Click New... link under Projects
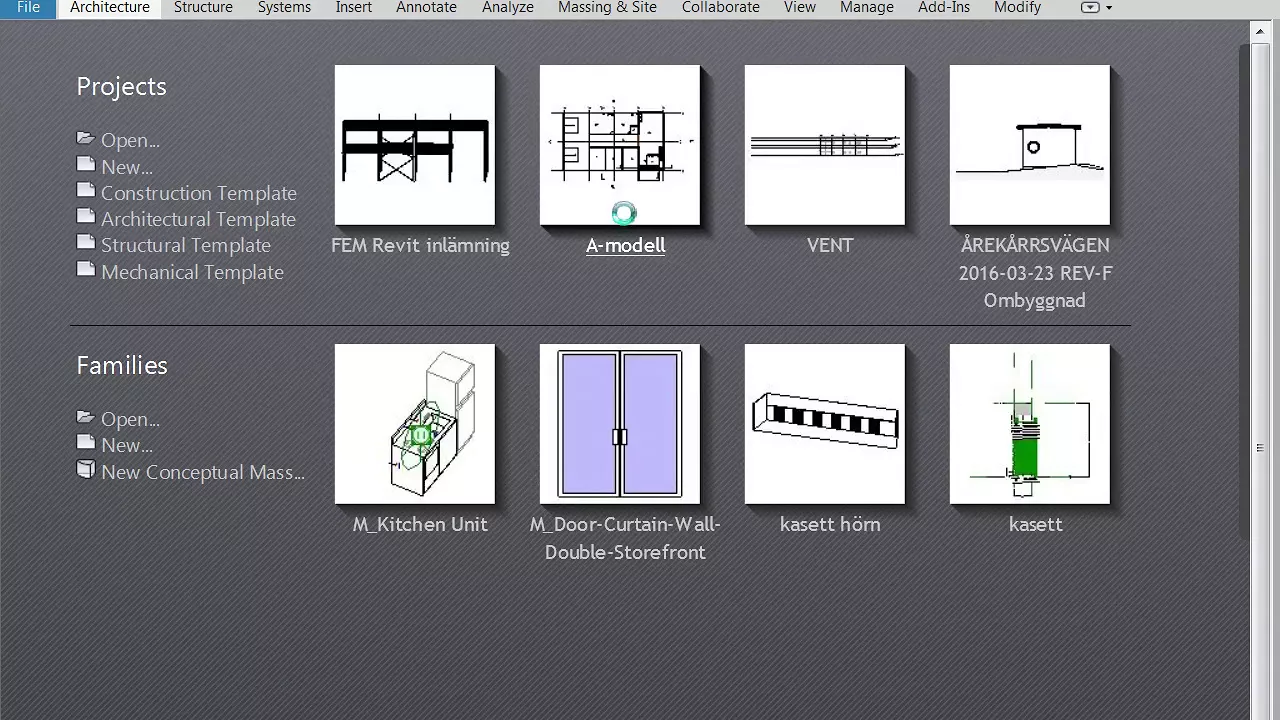 [127, 167]
